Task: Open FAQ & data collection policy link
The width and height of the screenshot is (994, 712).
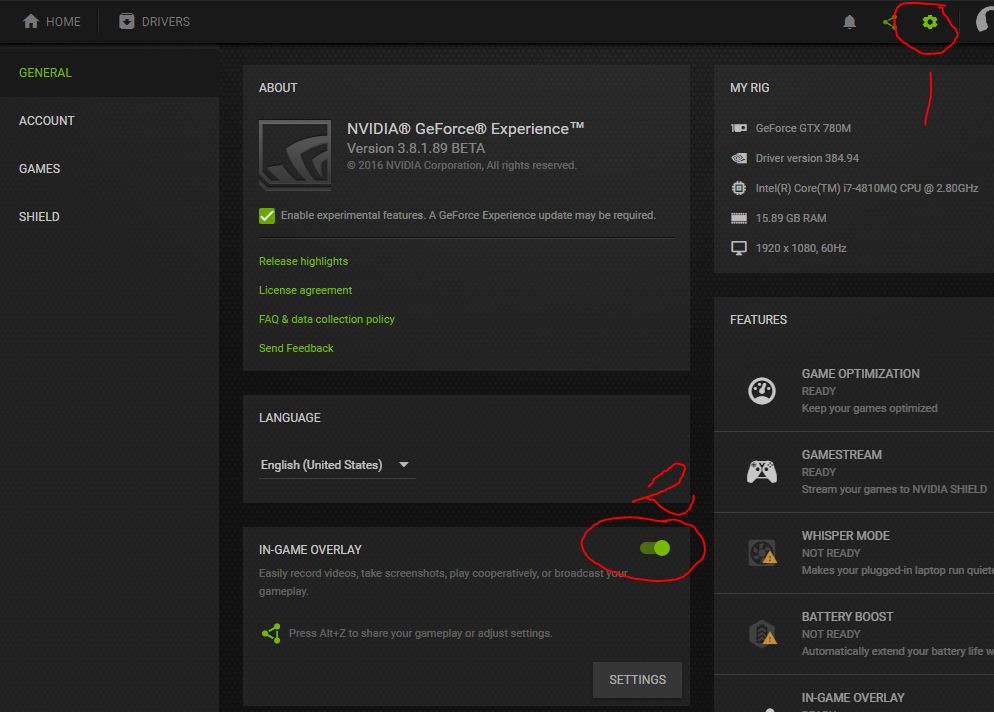Action: [x=326, y=319]
